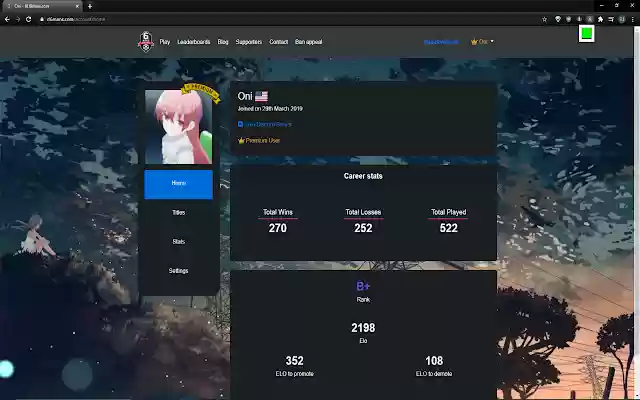Close the Oni browser tab

pyautogui.click(x=77, y=6)
